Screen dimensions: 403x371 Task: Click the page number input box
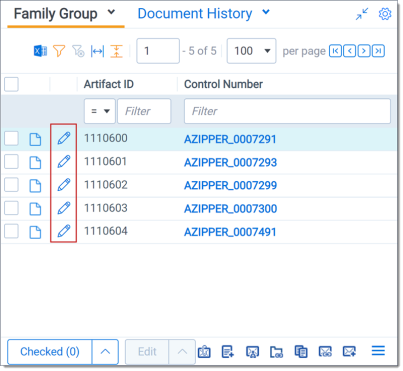coord(158,51)
